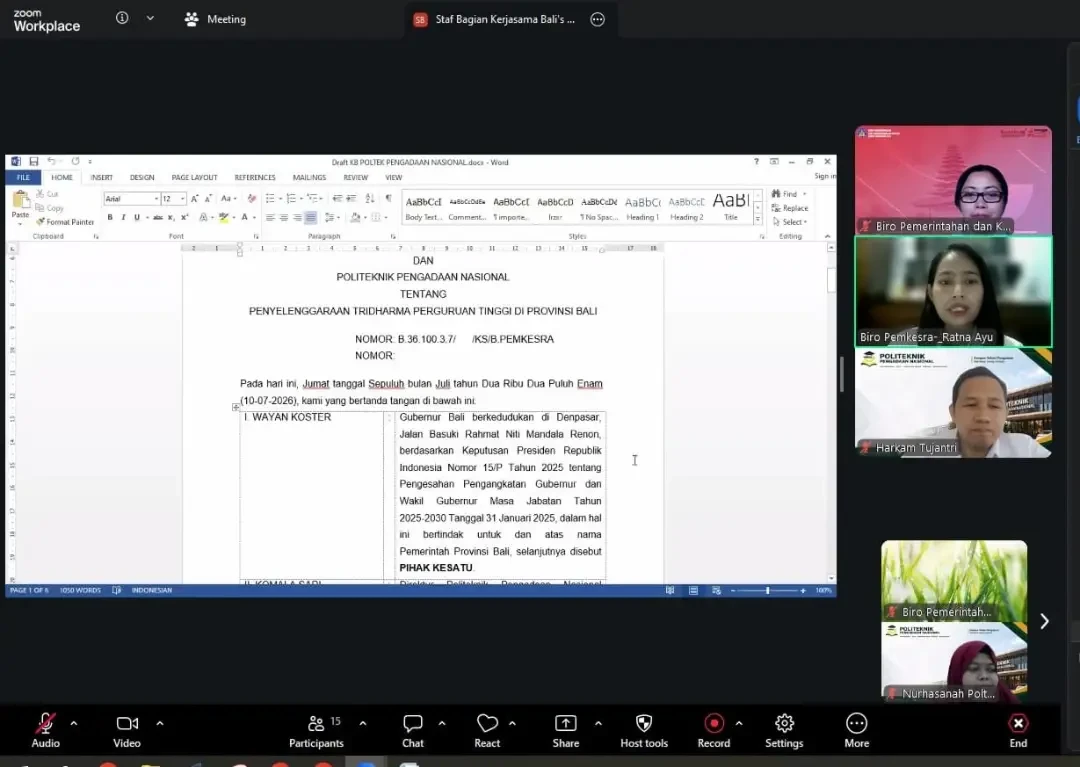Click the Increase Indent icon

tap(351, 198)
